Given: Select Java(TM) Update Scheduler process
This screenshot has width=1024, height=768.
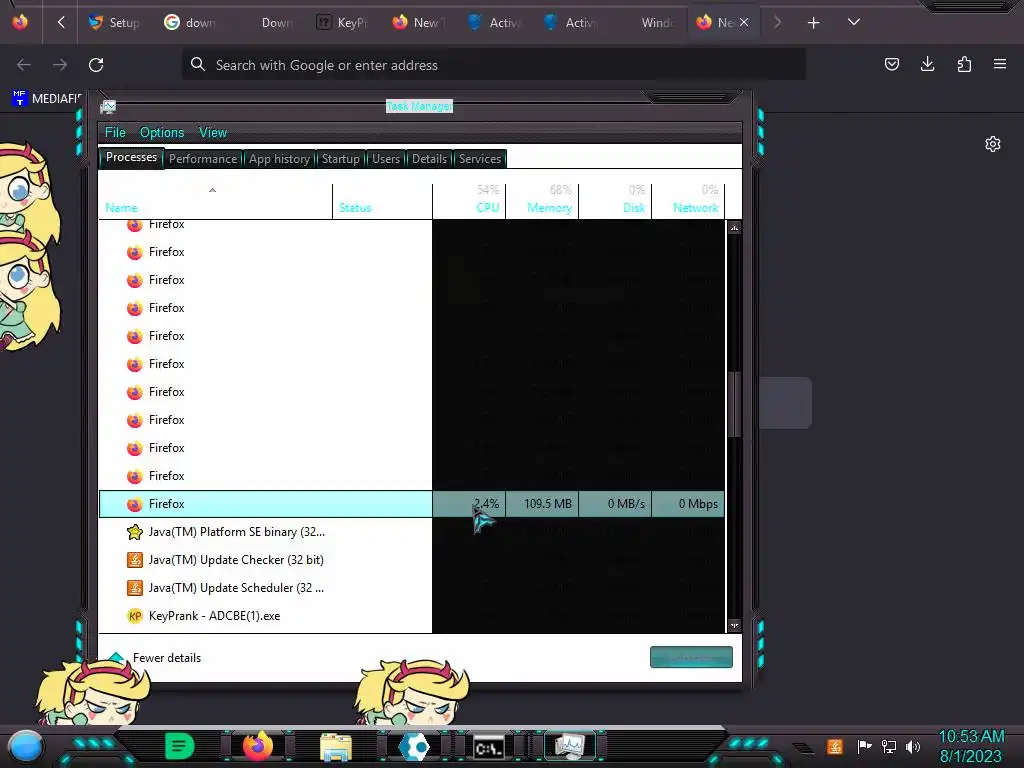Looking at the screenshot, I should [x=411, y=588].
